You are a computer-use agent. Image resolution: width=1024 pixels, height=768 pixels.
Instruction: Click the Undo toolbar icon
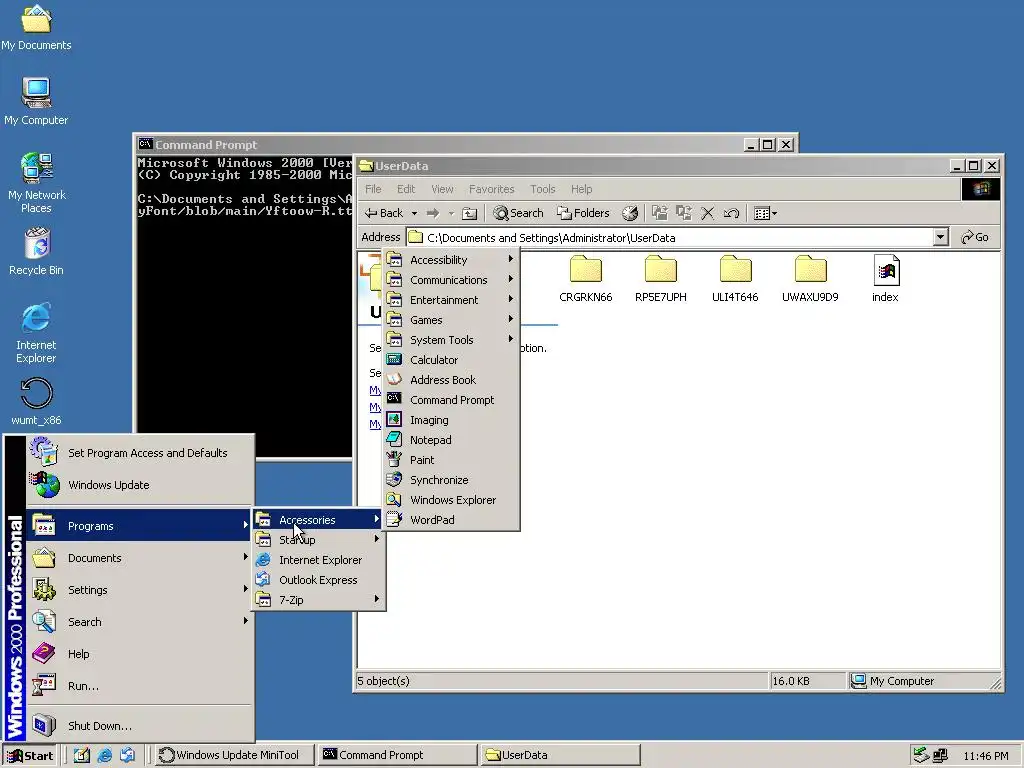coord(731,213)
